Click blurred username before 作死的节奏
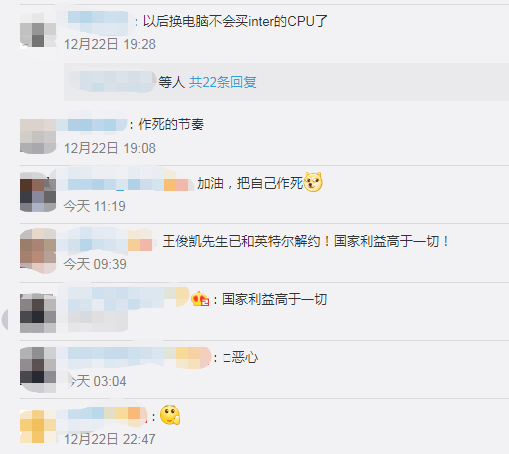 92,125
